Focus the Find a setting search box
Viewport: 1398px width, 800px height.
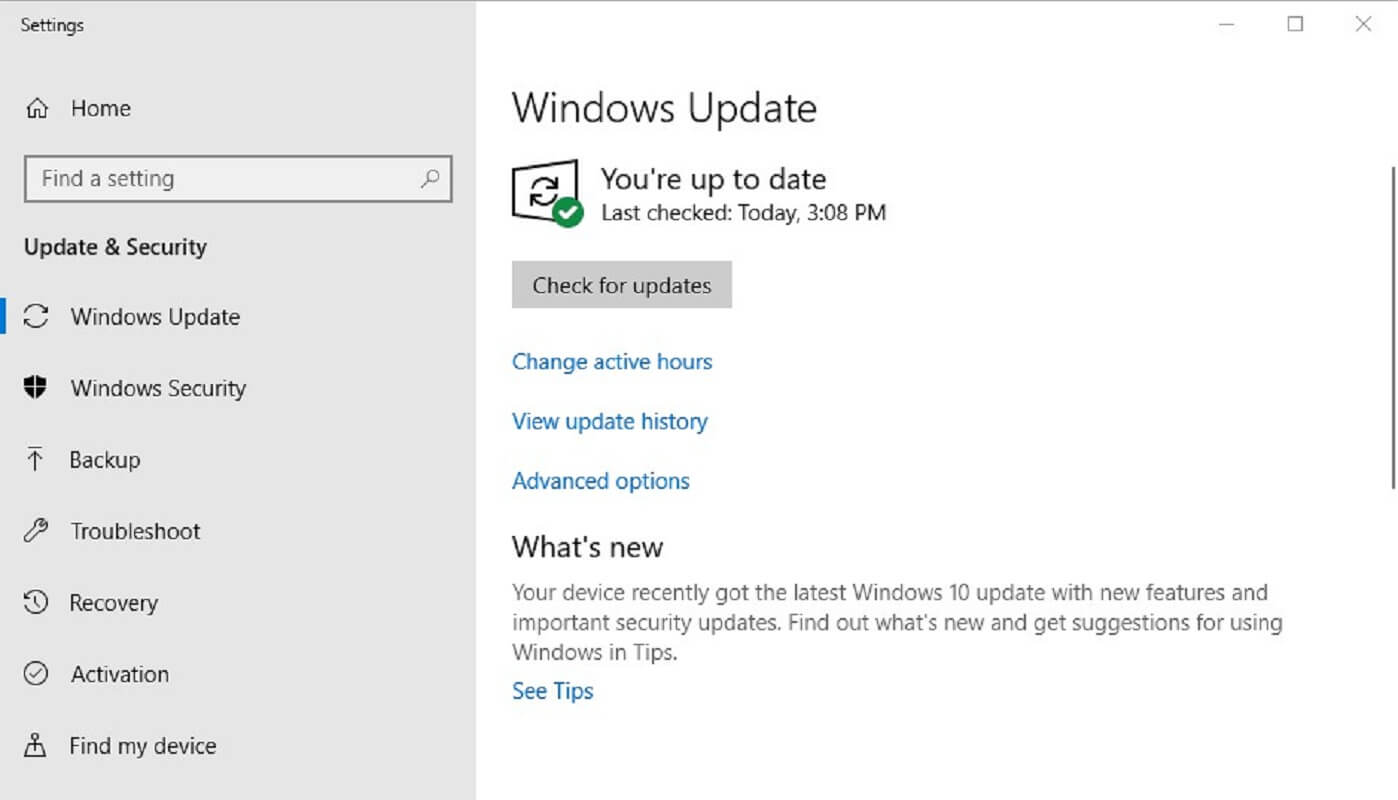[238, 179]
